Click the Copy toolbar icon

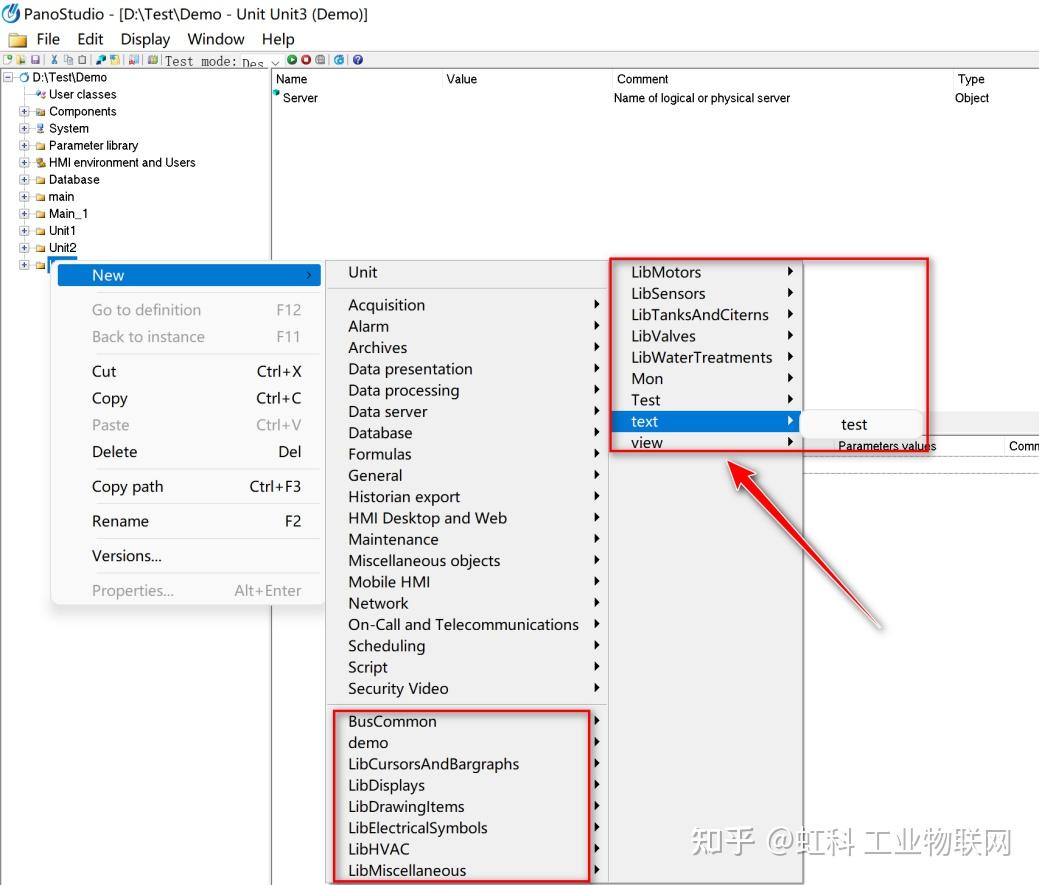(66, 59)
